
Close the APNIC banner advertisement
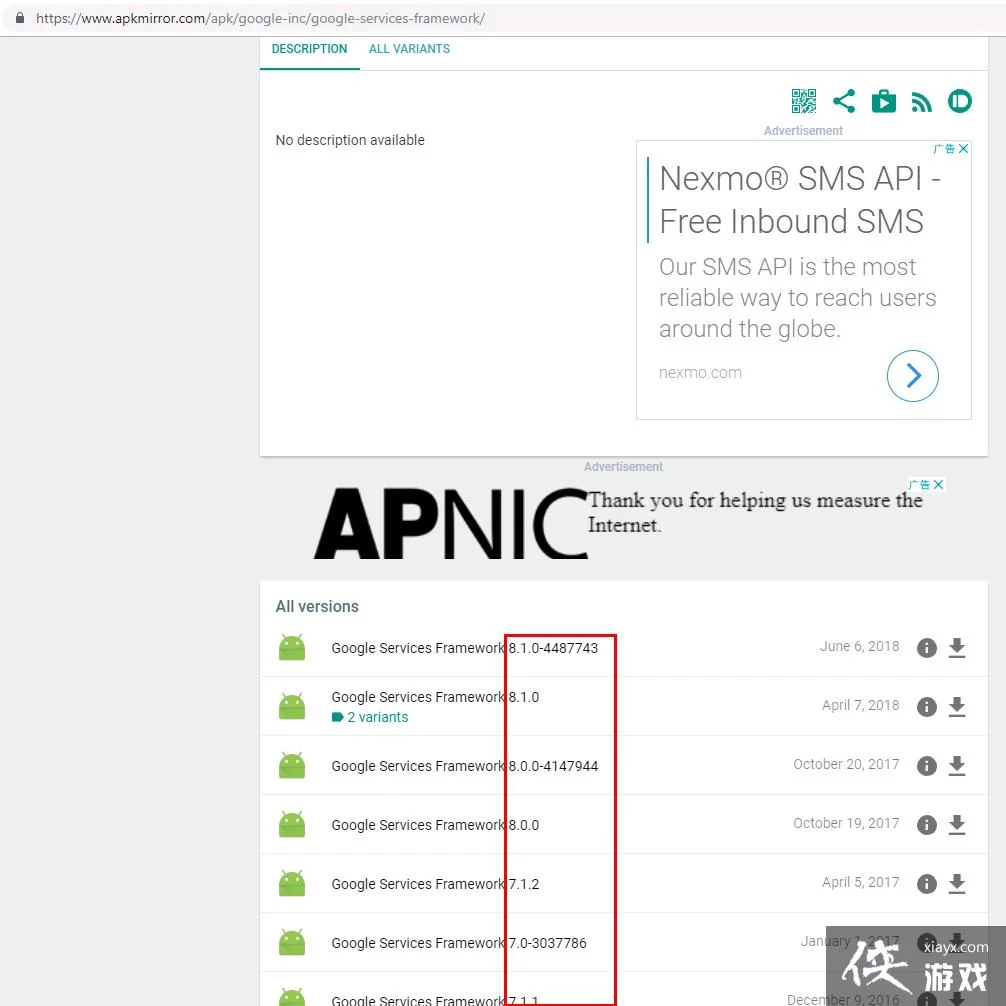[x=938, y=484]
